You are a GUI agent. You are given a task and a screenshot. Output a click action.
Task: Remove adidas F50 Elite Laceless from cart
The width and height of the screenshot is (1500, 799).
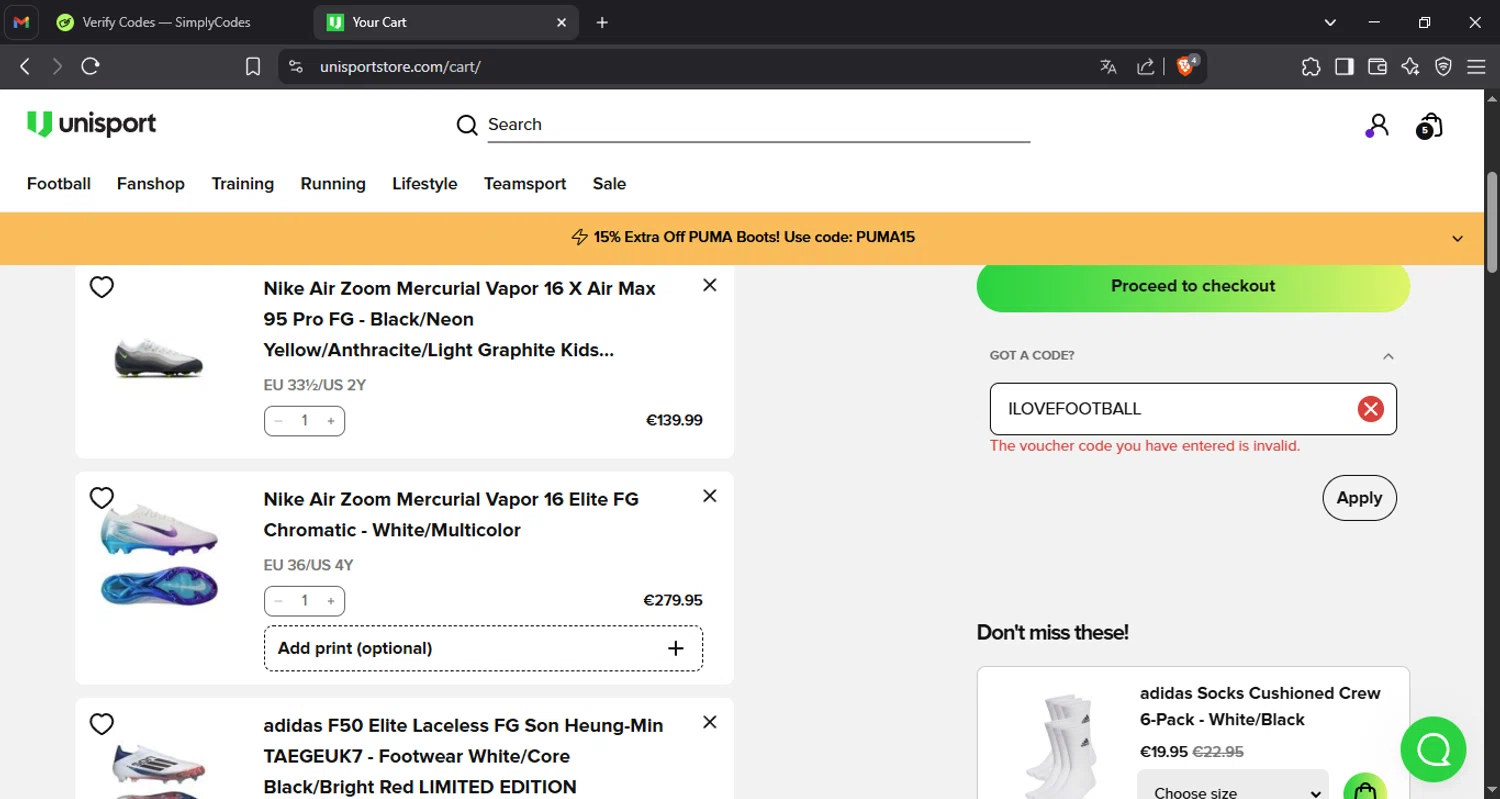coord(710,722)
